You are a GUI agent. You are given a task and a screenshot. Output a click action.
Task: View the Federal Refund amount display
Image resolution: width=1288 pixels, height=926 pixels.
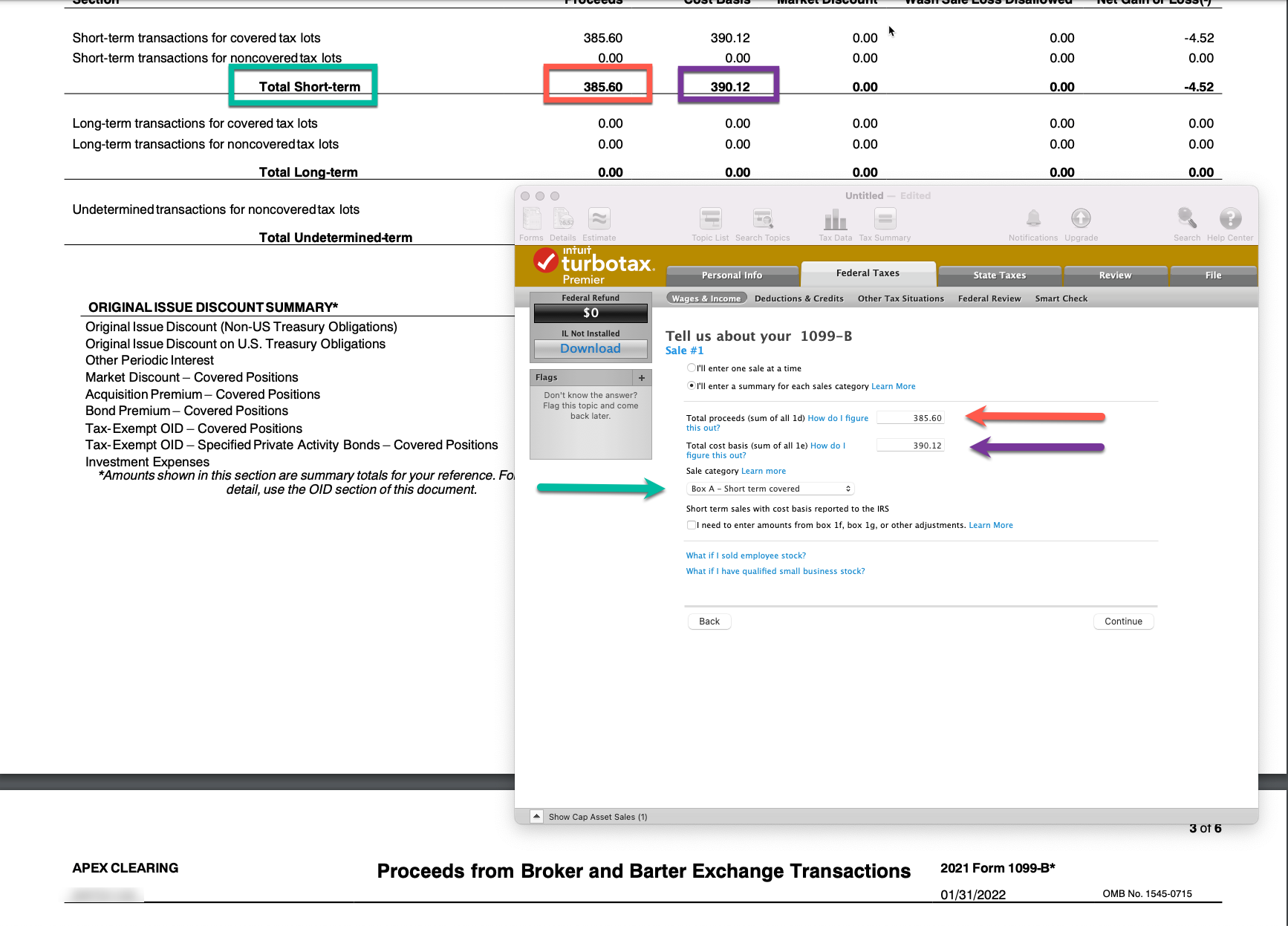591,313
